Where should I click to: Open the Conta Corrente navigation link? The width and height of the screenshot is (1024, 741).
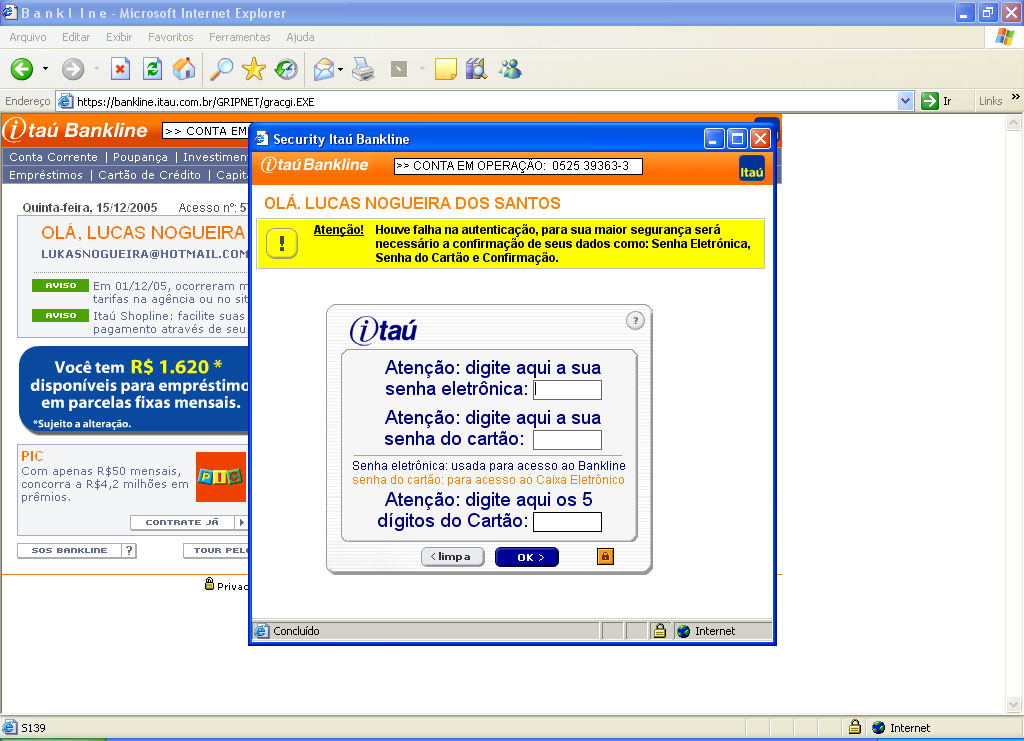click(x=53, y=157)
